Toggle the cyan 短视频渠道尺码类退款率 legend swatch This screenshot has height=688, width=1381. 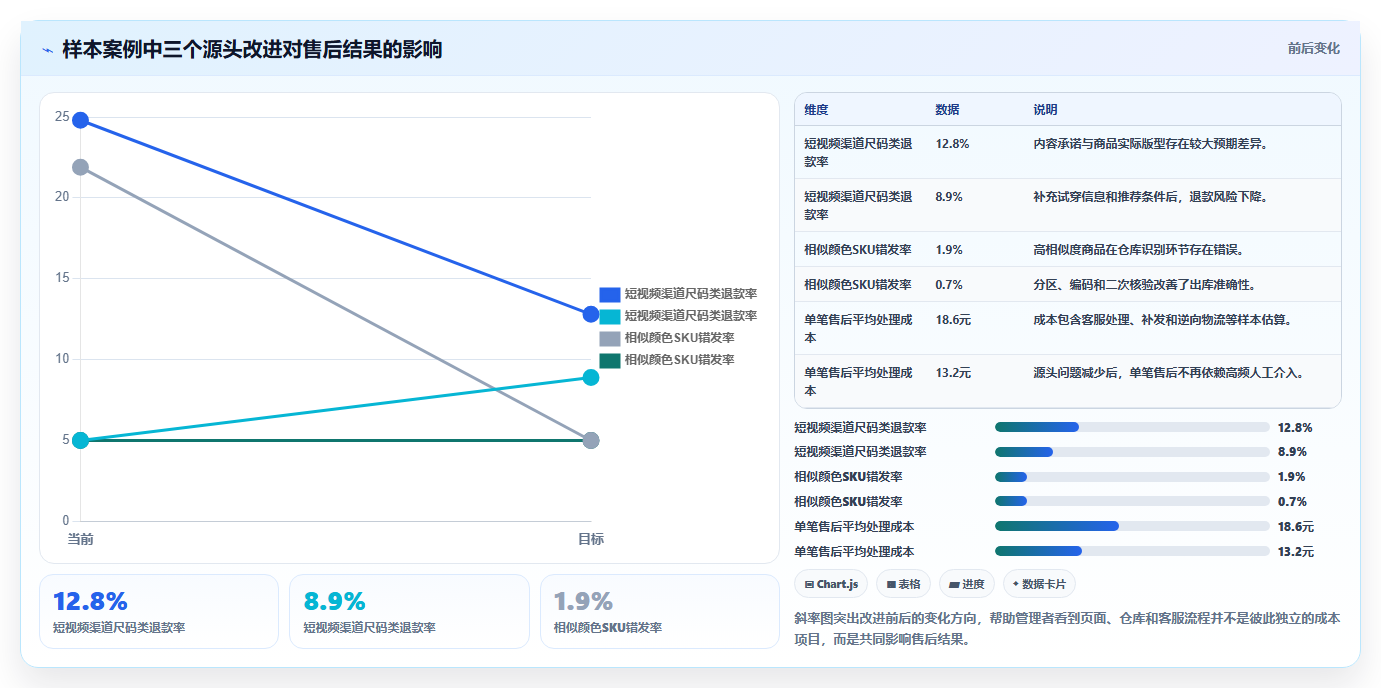coord(610,316)
